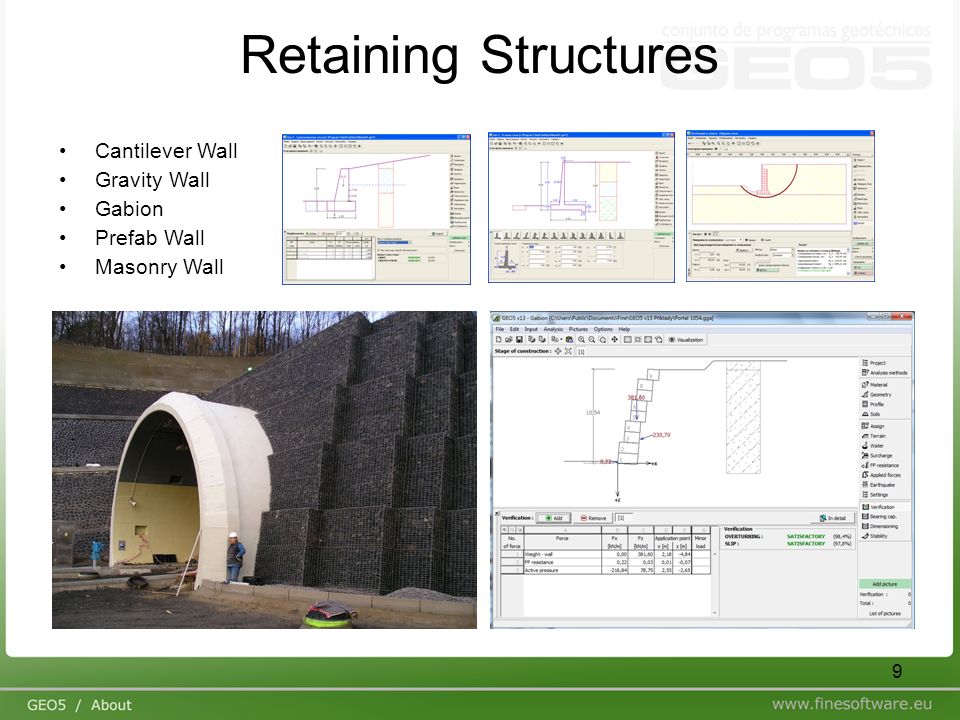Open Project in the side panel
Viewport: 960px width, 720px height.
coord(874,363)
